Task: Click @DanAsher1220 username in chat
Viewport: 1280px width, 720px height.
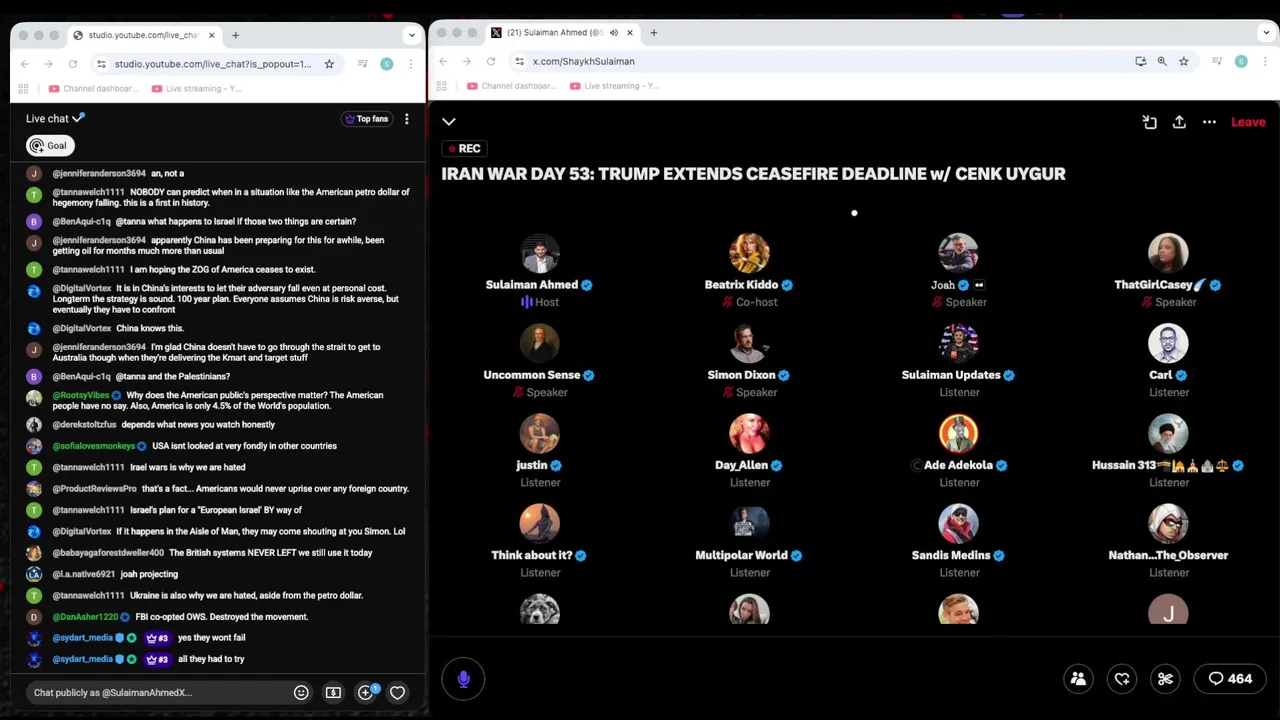Action: (85, 617)
